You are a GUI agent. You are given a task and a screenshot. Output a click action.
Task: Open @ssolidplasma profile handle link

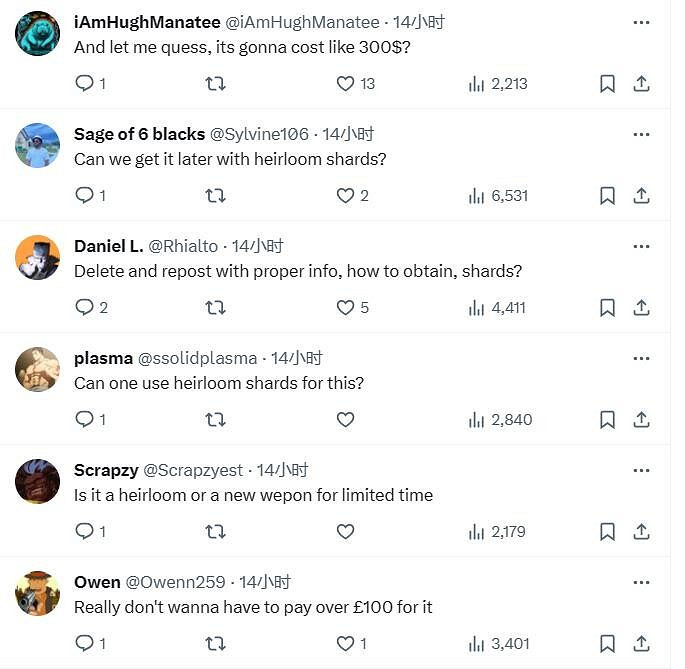[197, 358]
